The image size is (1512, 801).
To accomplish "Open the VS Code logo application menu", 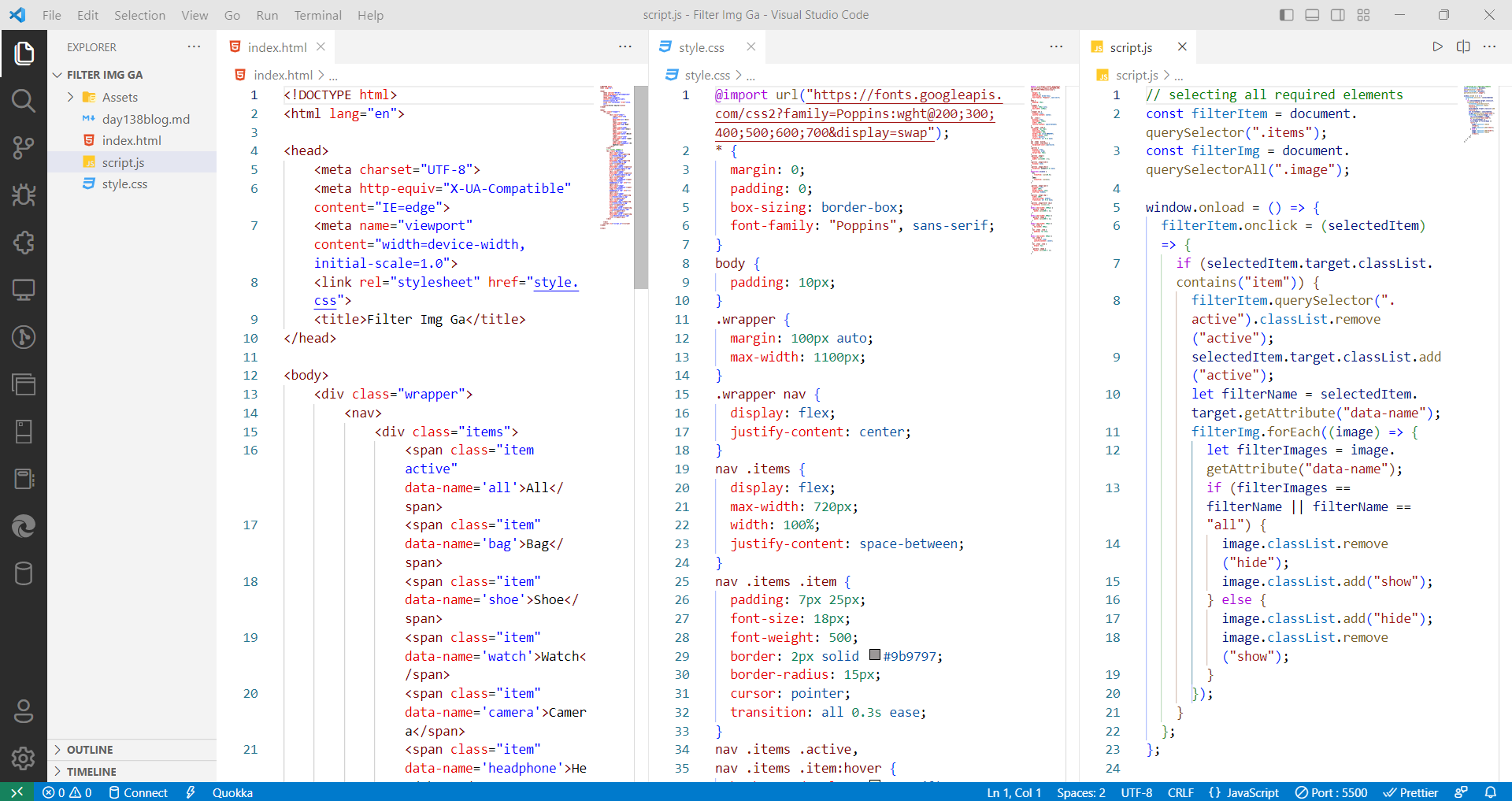I will click(x=17, y=15).
